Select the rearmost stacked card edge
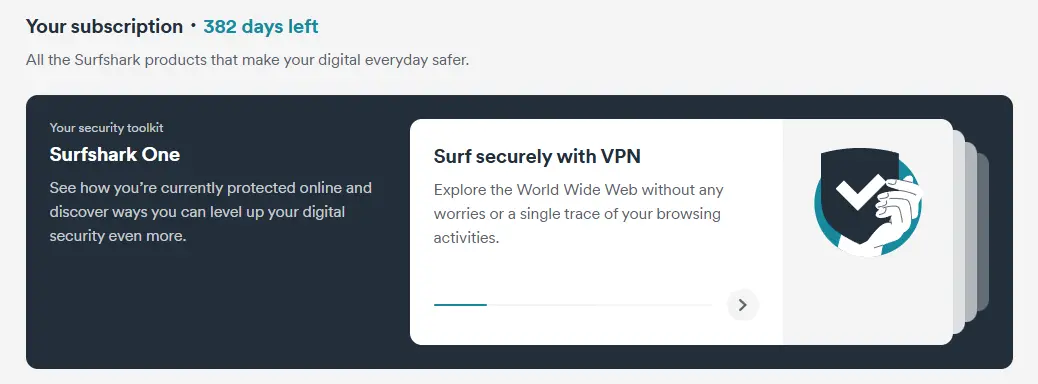 tap(983, 232)
